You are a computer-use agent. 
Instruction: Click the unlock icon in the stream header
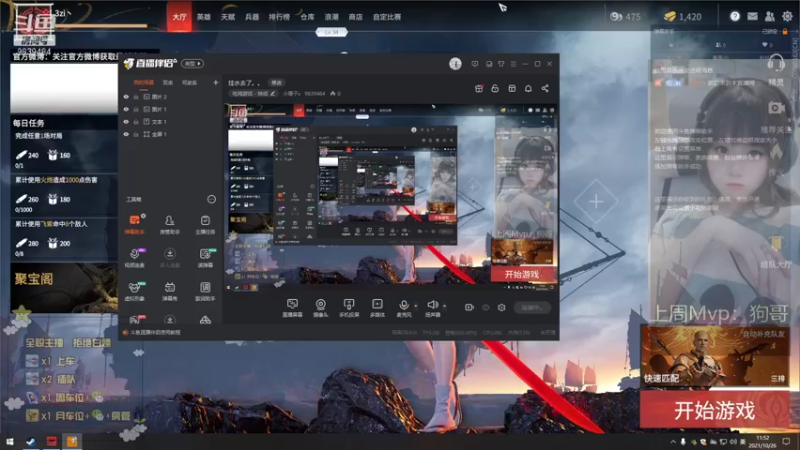pyautogui.click(x=495, y=88)
